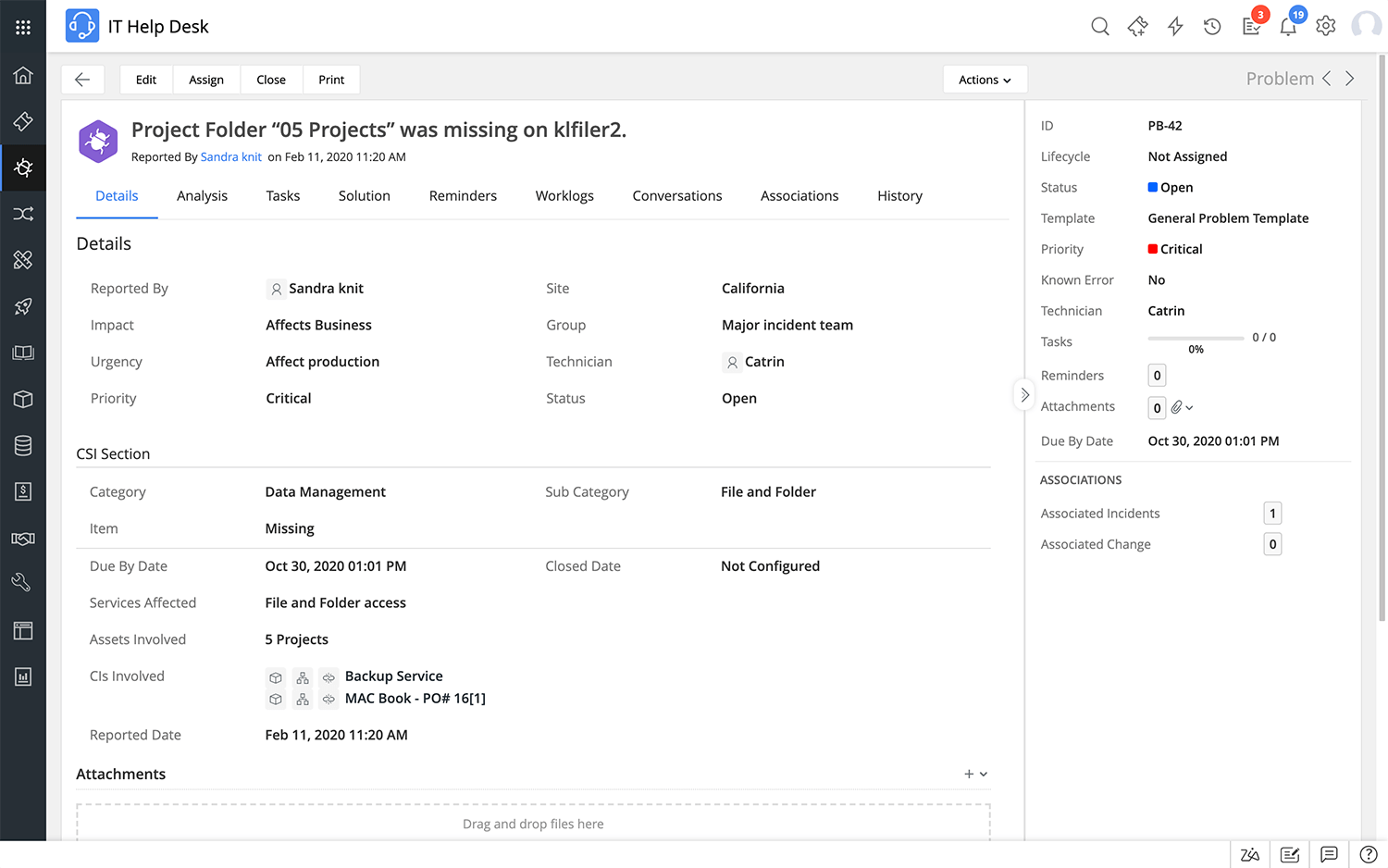Screen dimensions: 1388x868
Task: Open the Actions dropdown
Action: [985, 80]
